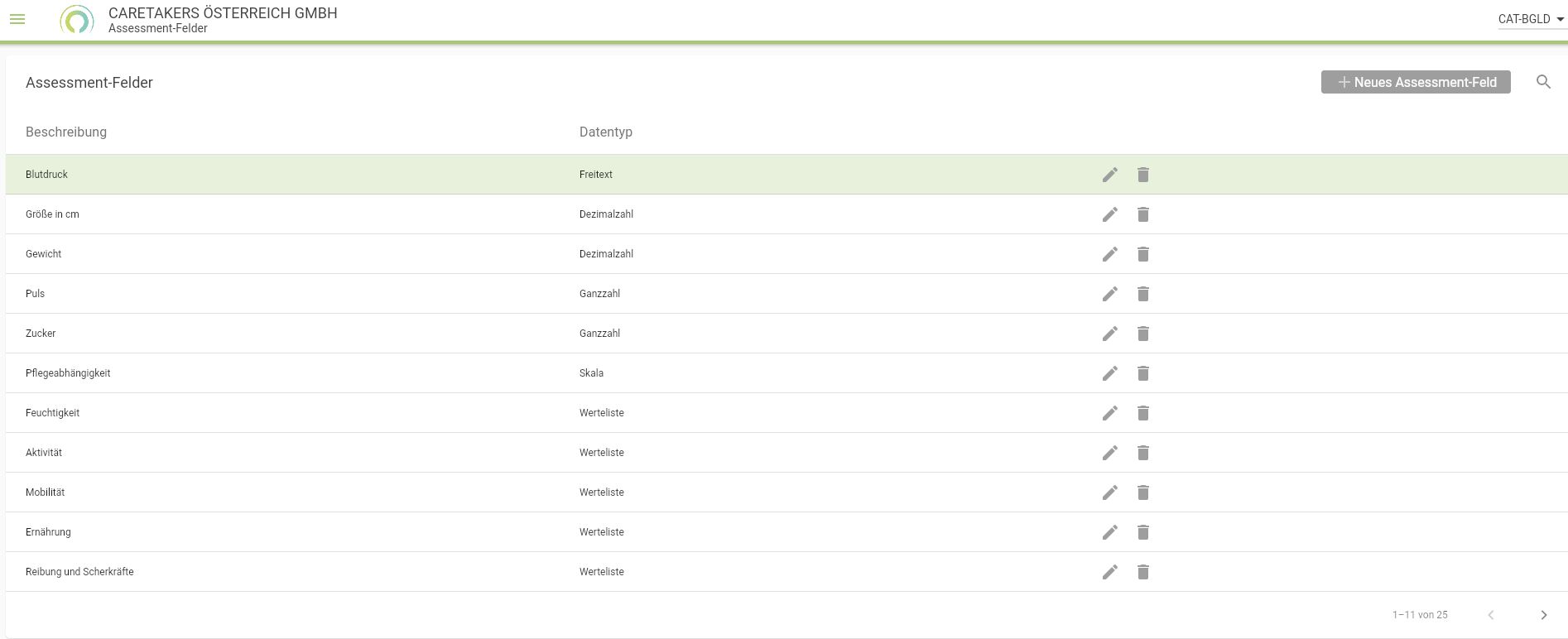Click Neues Assessment-Feld button
The image size is (1568, 639).
point(1416,82)
